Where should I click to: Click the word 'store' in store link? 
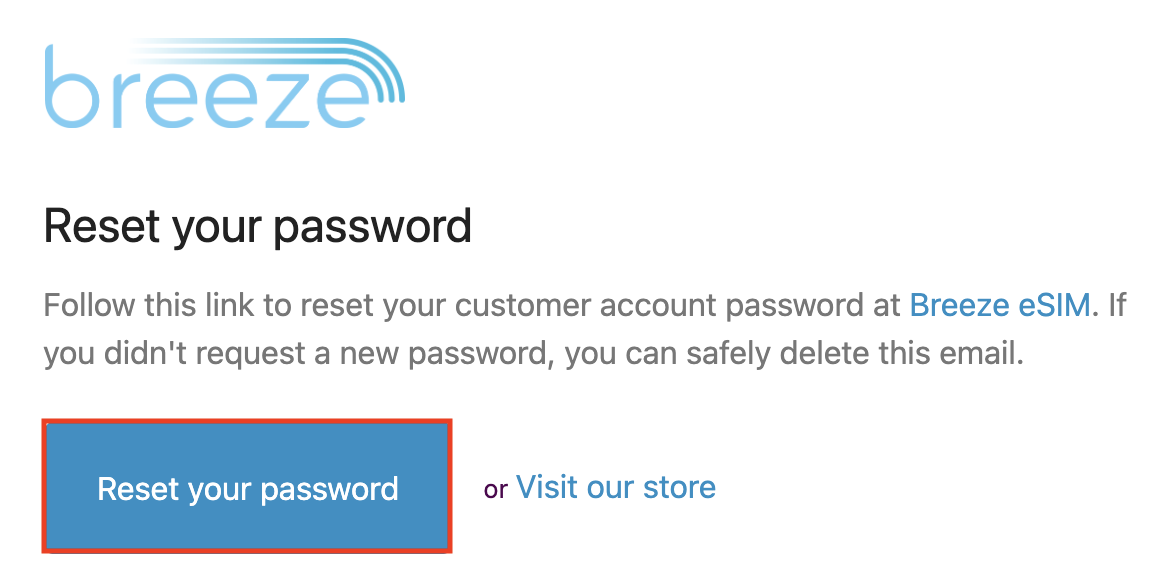pyautogui.click(x=679, y=487)
